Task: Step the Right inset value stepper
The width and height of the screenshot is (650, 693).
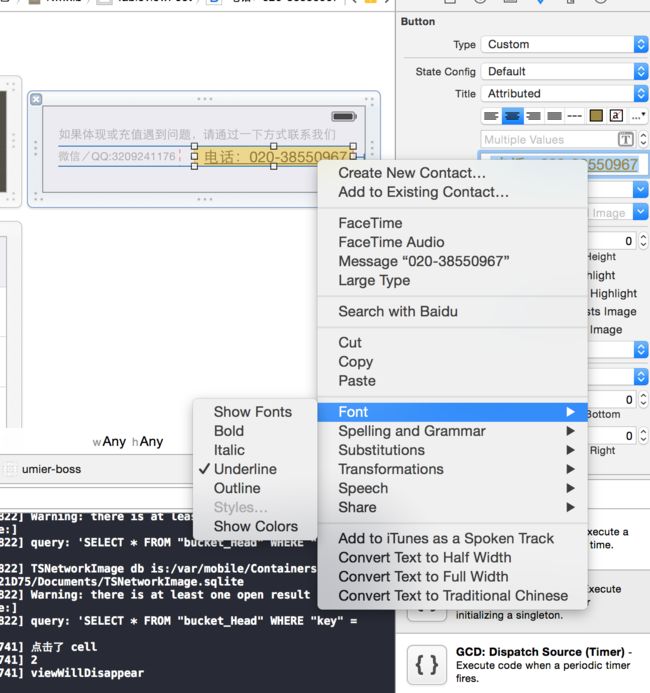Action: pos(643,436)
